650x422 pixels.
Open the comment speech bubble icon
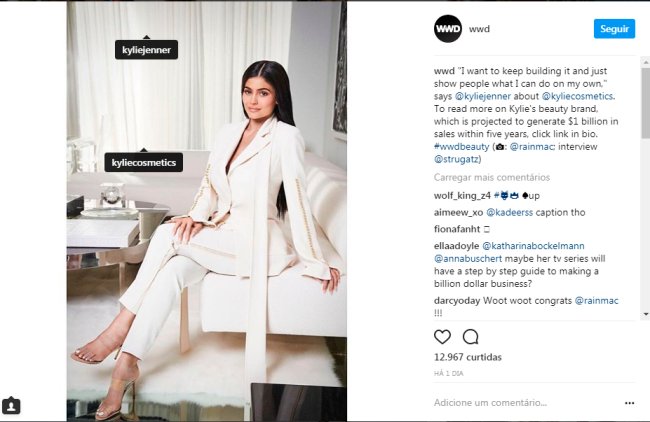[x=471, y=337]
